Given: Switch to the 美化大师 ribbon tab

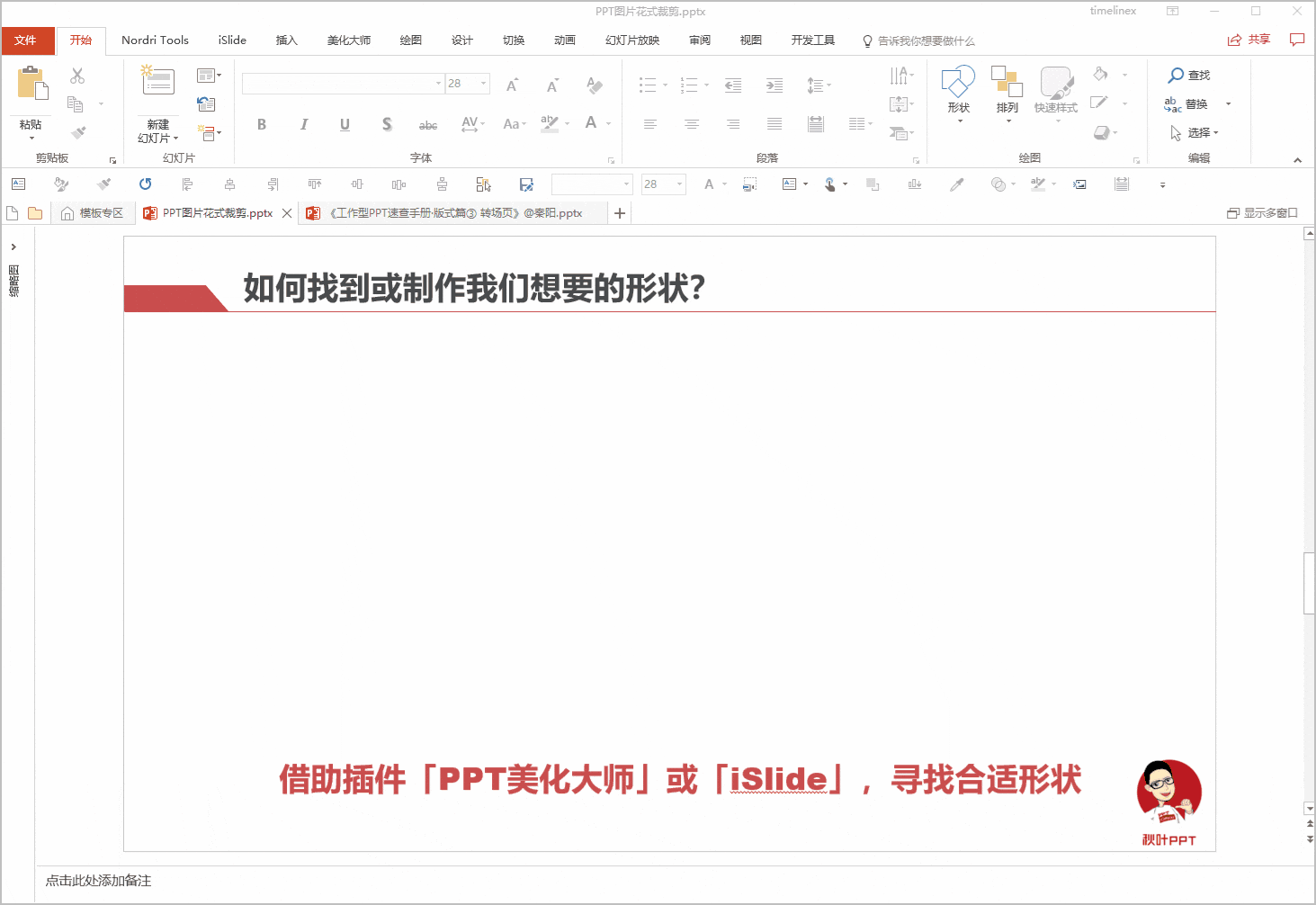Looking at the screenshot, I should 349,40.
